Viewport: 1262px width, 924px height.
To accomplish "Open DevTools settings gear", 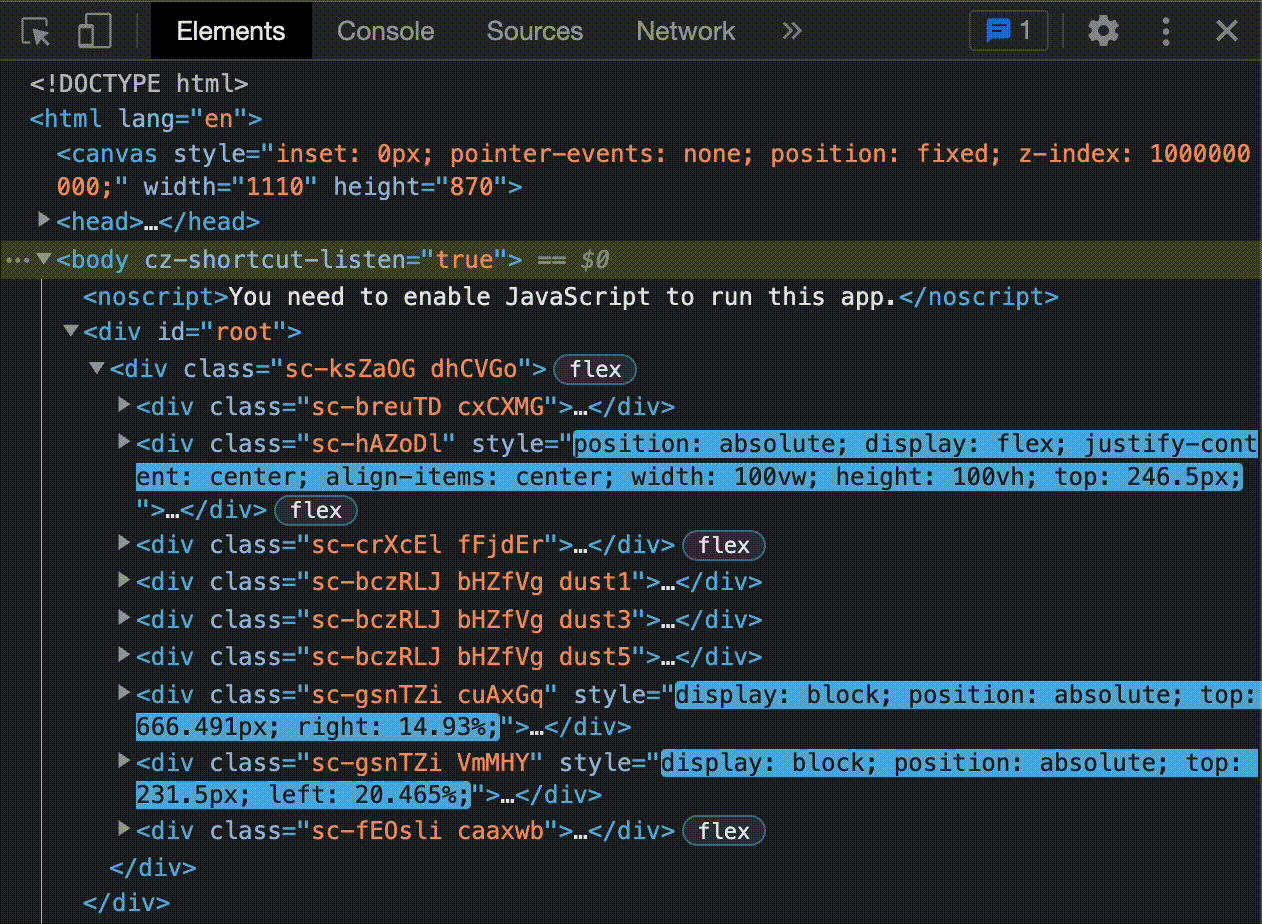I will [x=1103, y=31].
